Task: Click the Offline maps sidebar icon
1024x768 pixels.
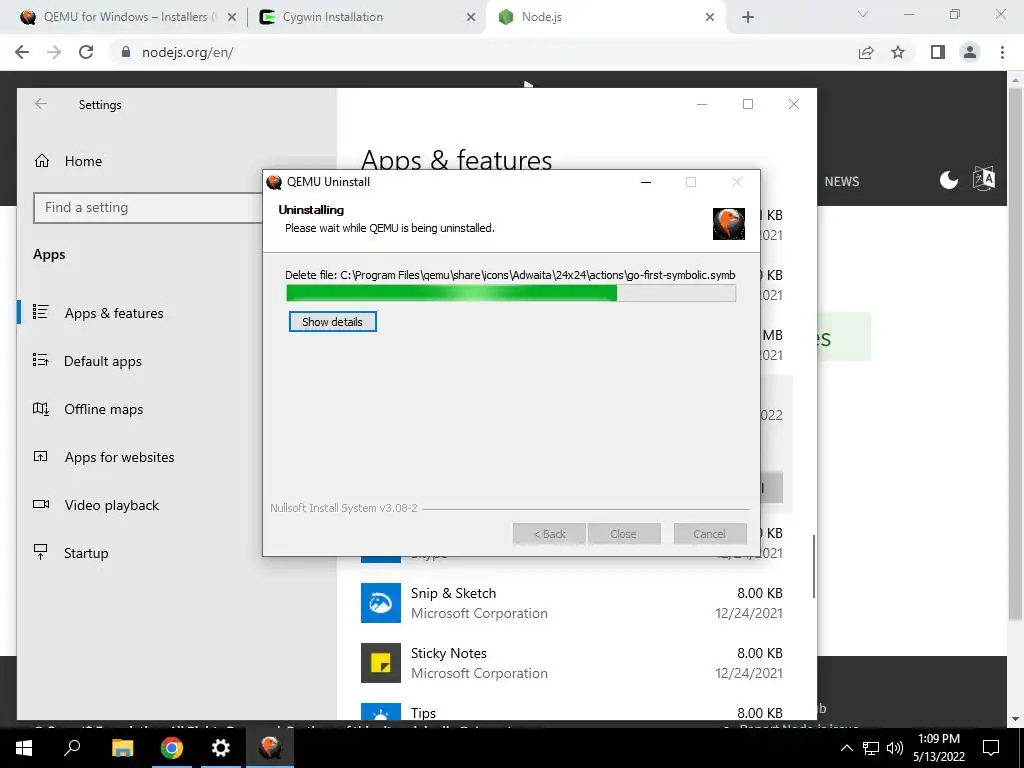Action: click(40, 409)
